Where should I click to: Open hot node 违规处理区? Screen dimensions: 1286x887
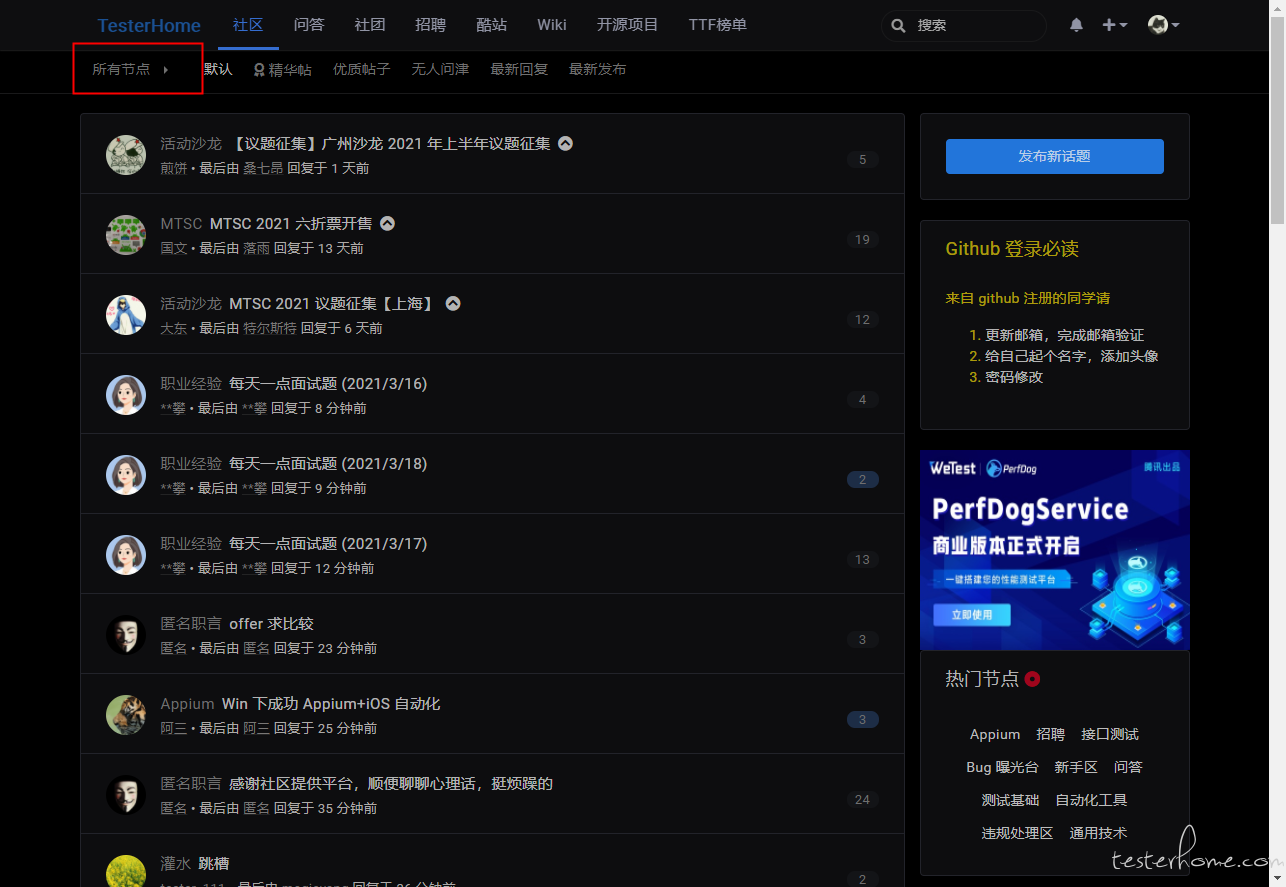[1017, 833]
